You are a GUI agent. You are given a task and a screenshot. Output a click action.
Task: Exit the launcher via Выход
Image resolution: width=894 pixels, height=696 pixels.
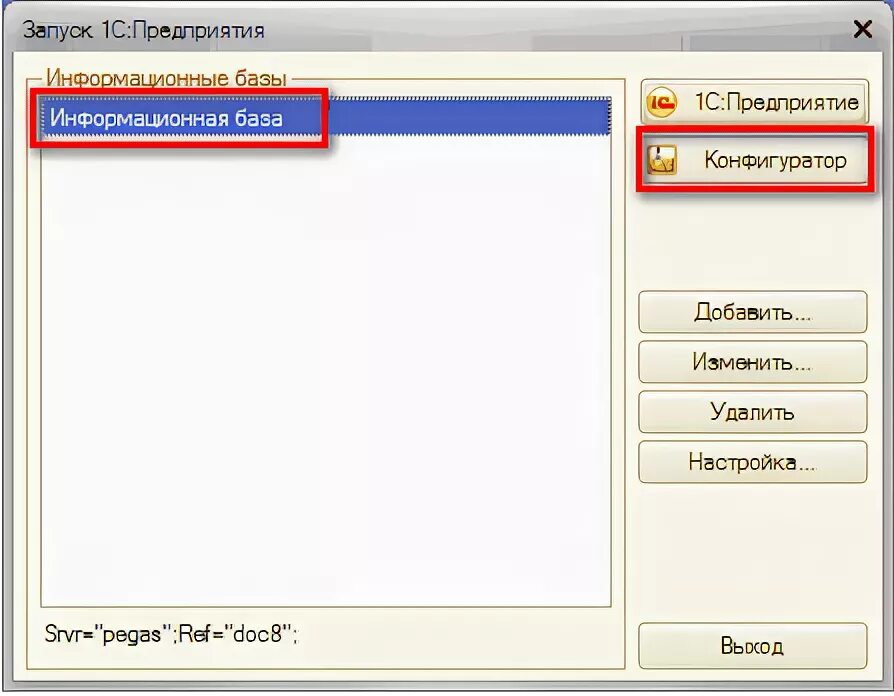pos(753,646)
